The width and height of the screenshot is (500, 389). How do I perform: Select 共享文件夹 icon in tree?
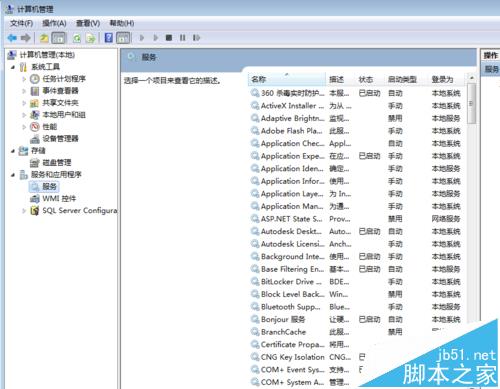tap(35, 103)
